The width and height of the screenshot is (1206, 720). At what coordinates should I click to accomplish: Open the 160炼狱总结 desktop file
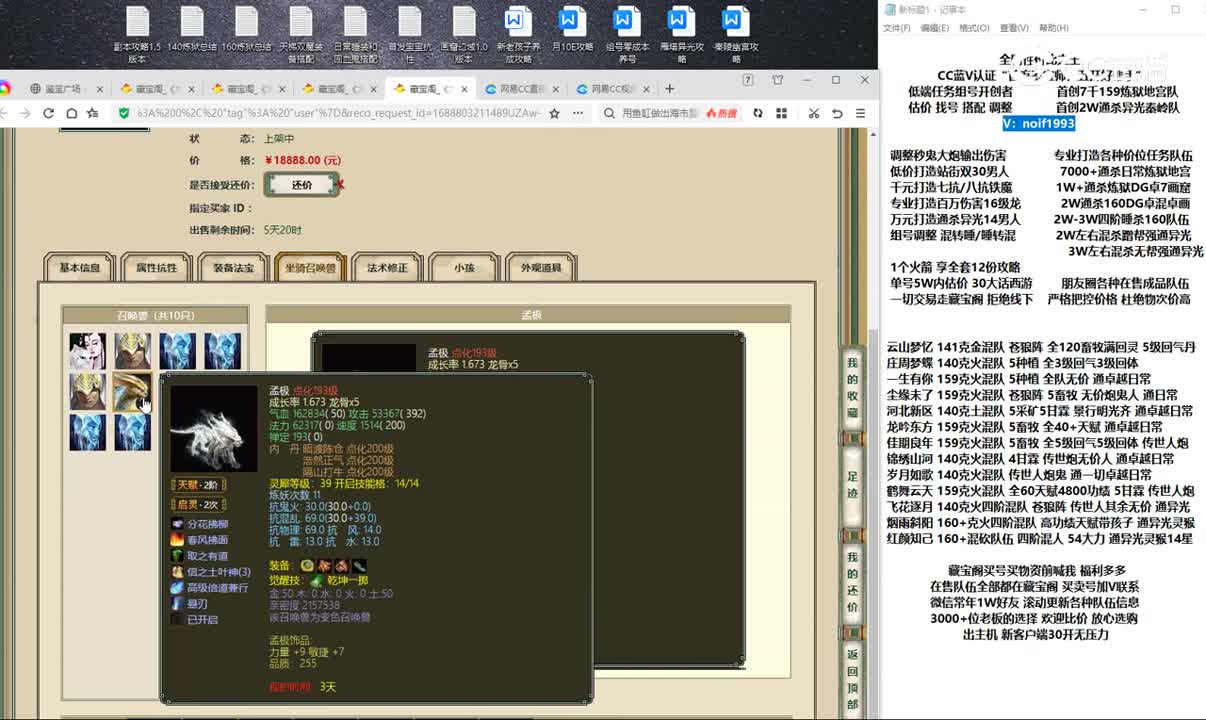point(246,31)
